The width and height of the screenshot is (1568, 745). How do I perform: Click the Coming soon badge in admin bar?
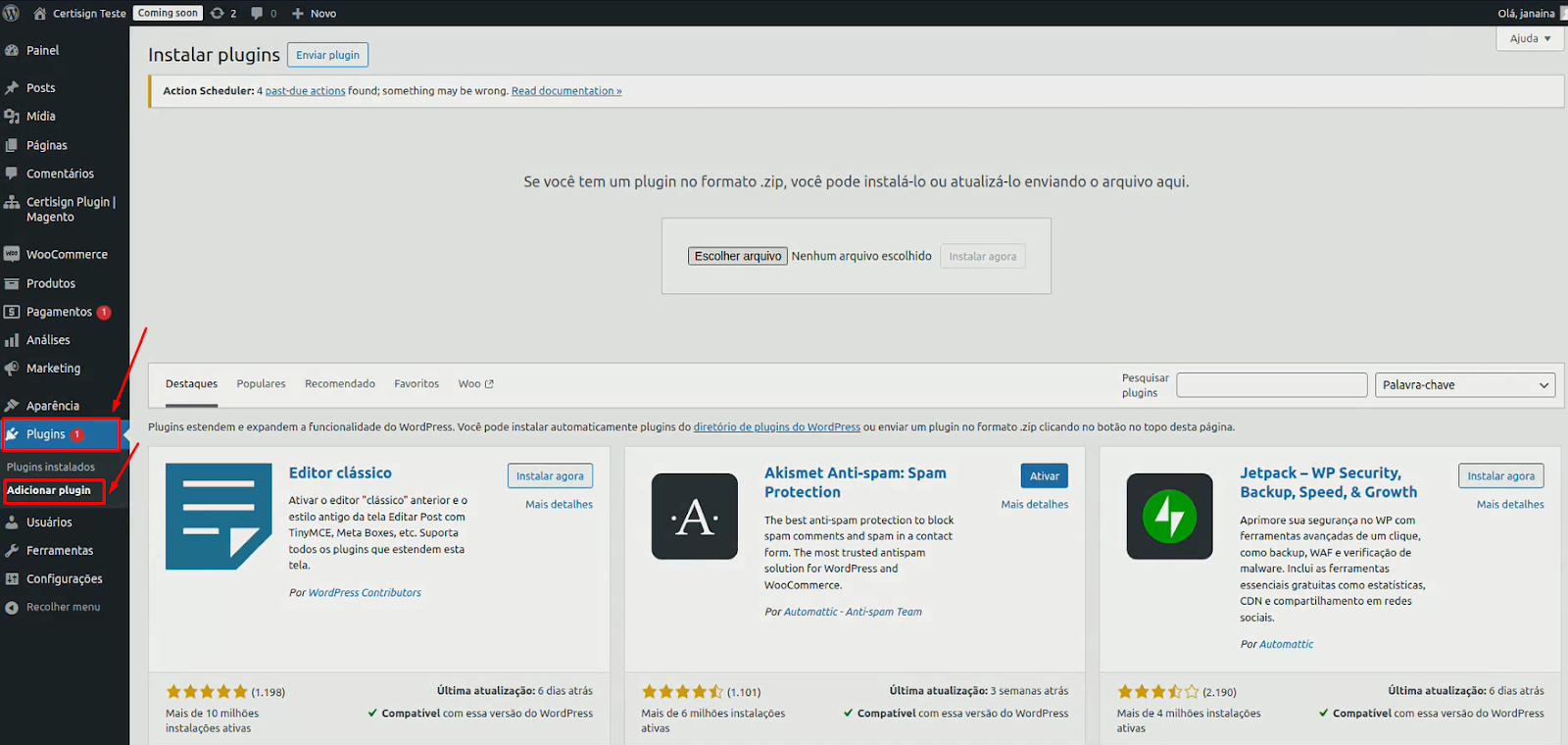tap(168, 13)
